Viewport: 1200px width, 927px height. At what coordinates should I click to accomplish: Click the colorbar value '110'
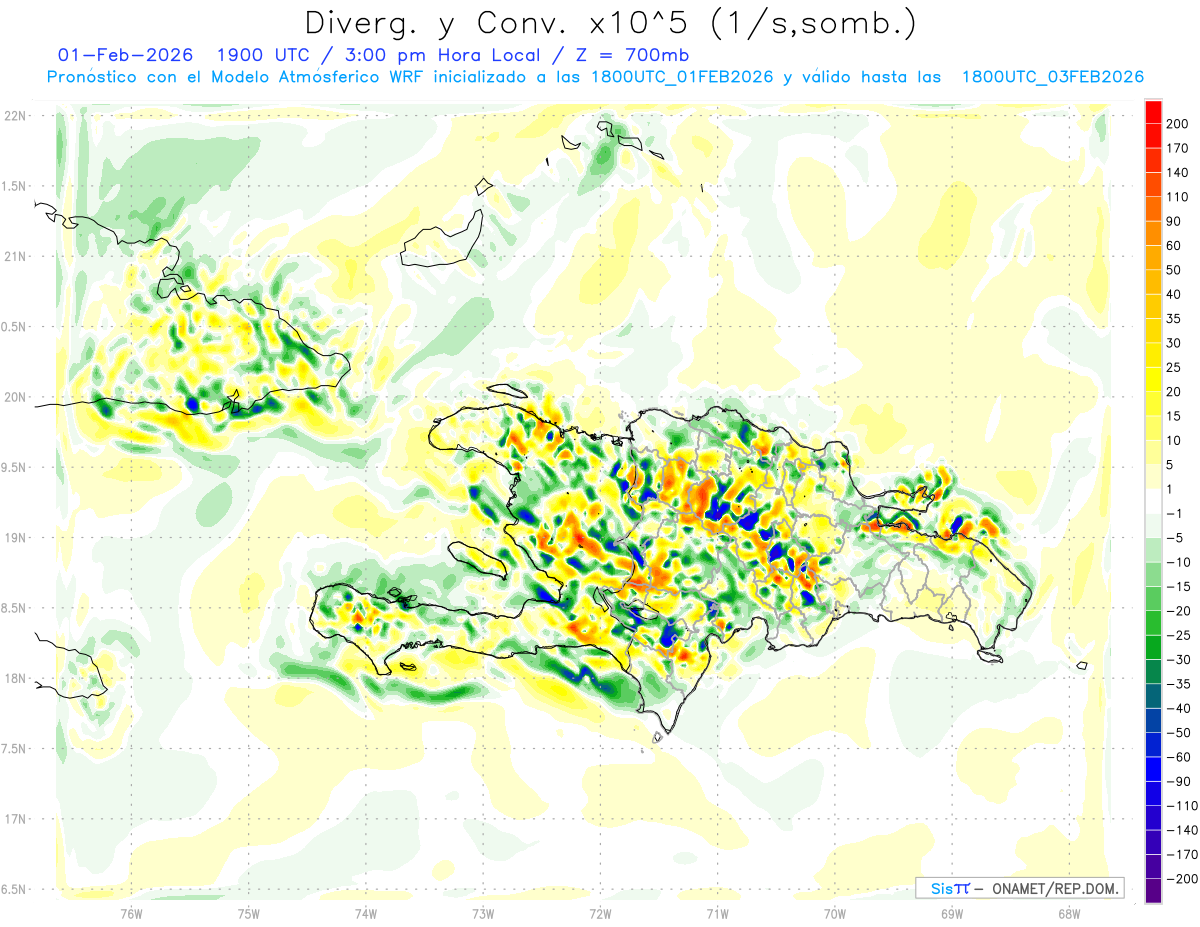pos(1179,197)
